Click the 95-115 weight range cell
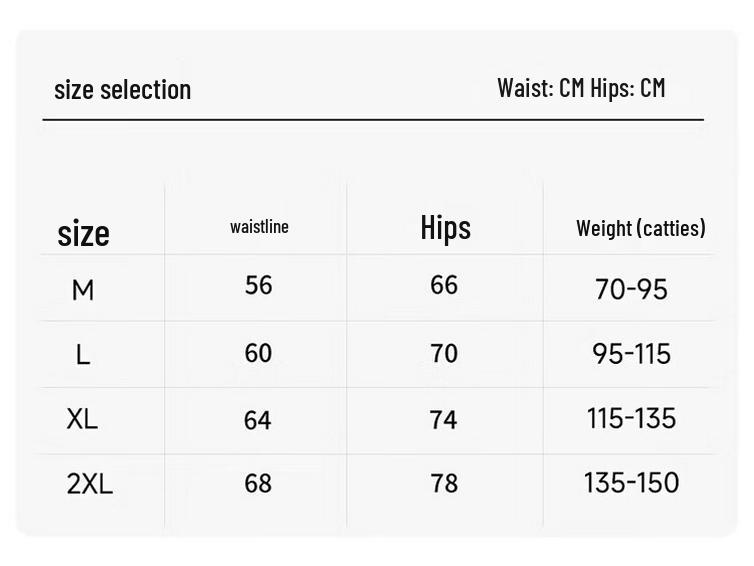The height and width of the screenshot is (566, 754). click(632, 354)
